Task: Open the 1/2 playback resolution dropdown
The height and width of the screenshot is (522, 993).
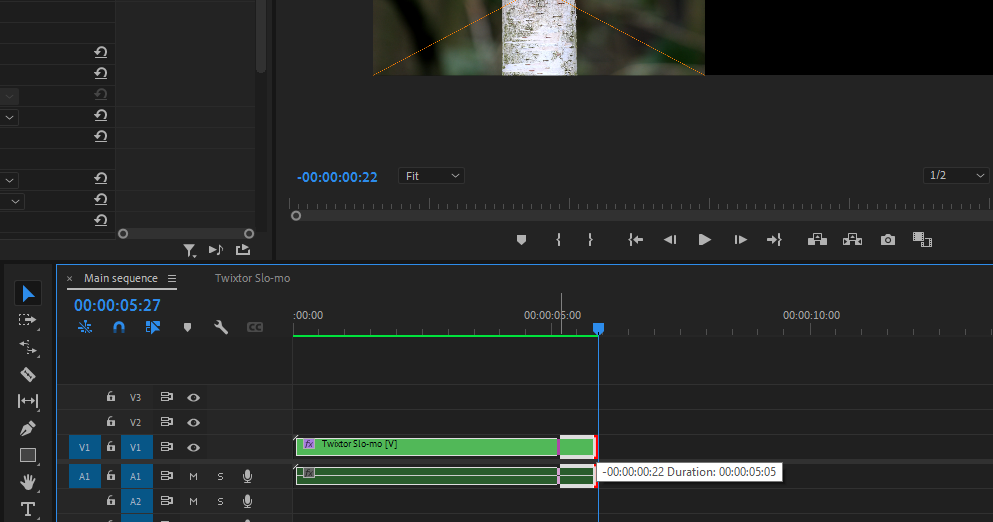Action: pyautogui.click(x=956, y=175)
